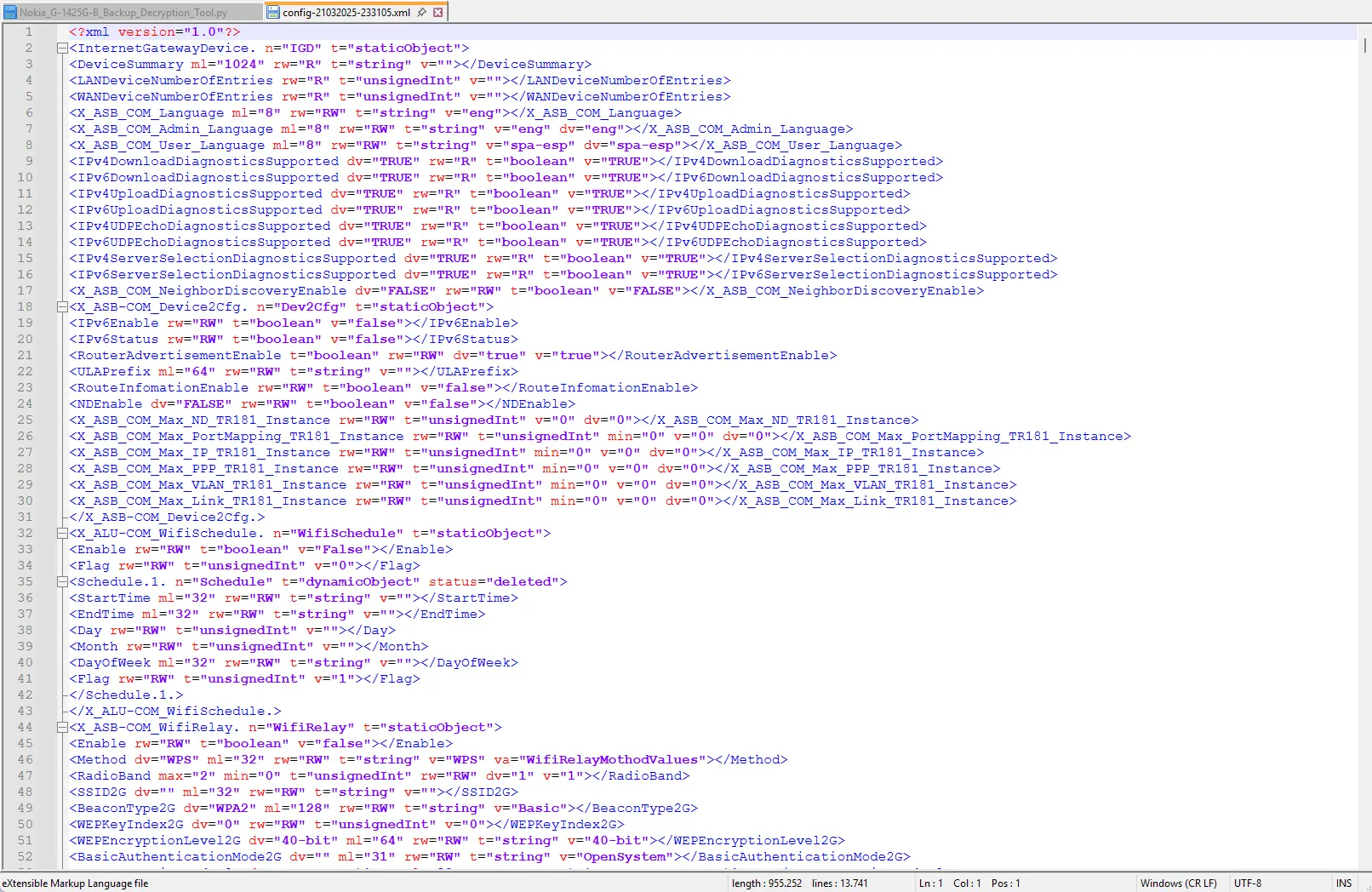The width and height of the screenshot is (1372, 892).
Task: Click the IPv6ServerSelectionDiagnosticsSupported opening tag
Action: [x=232, y=275]
